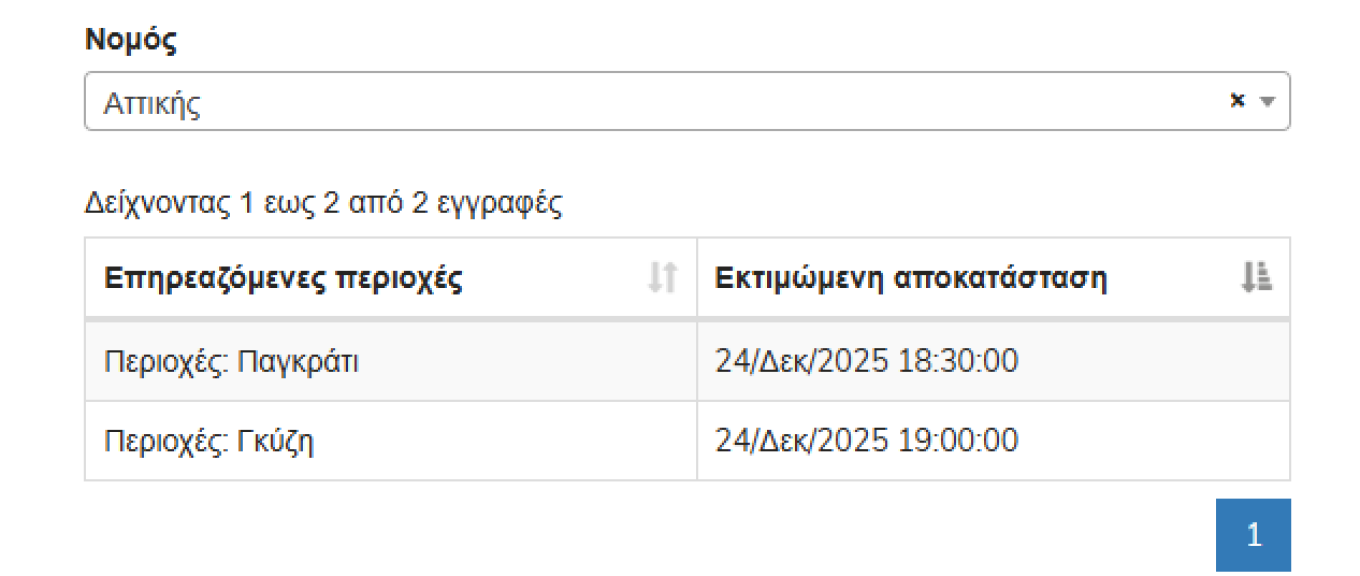Select the Περιοχές: Παγκράτι cell
Viewport: 1360px width, 576px height.
[x=390, y=361]
